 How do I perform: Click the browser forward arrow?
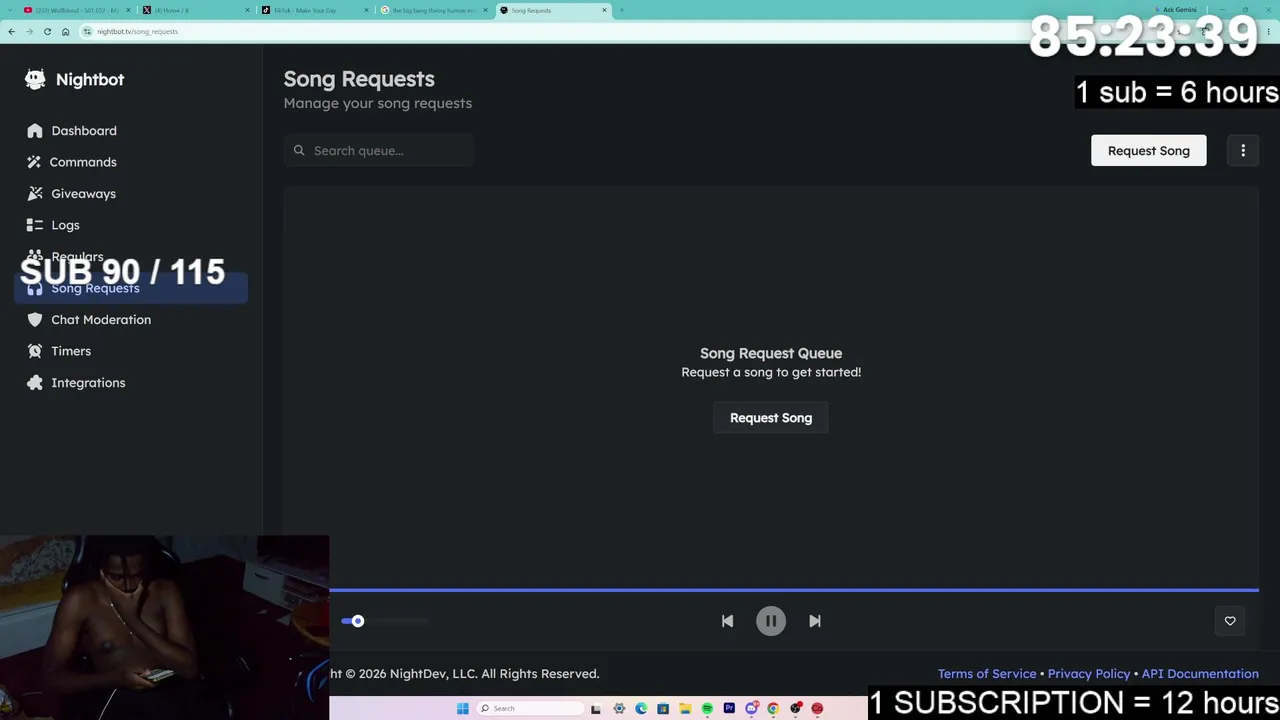click(x=29, y=31)
